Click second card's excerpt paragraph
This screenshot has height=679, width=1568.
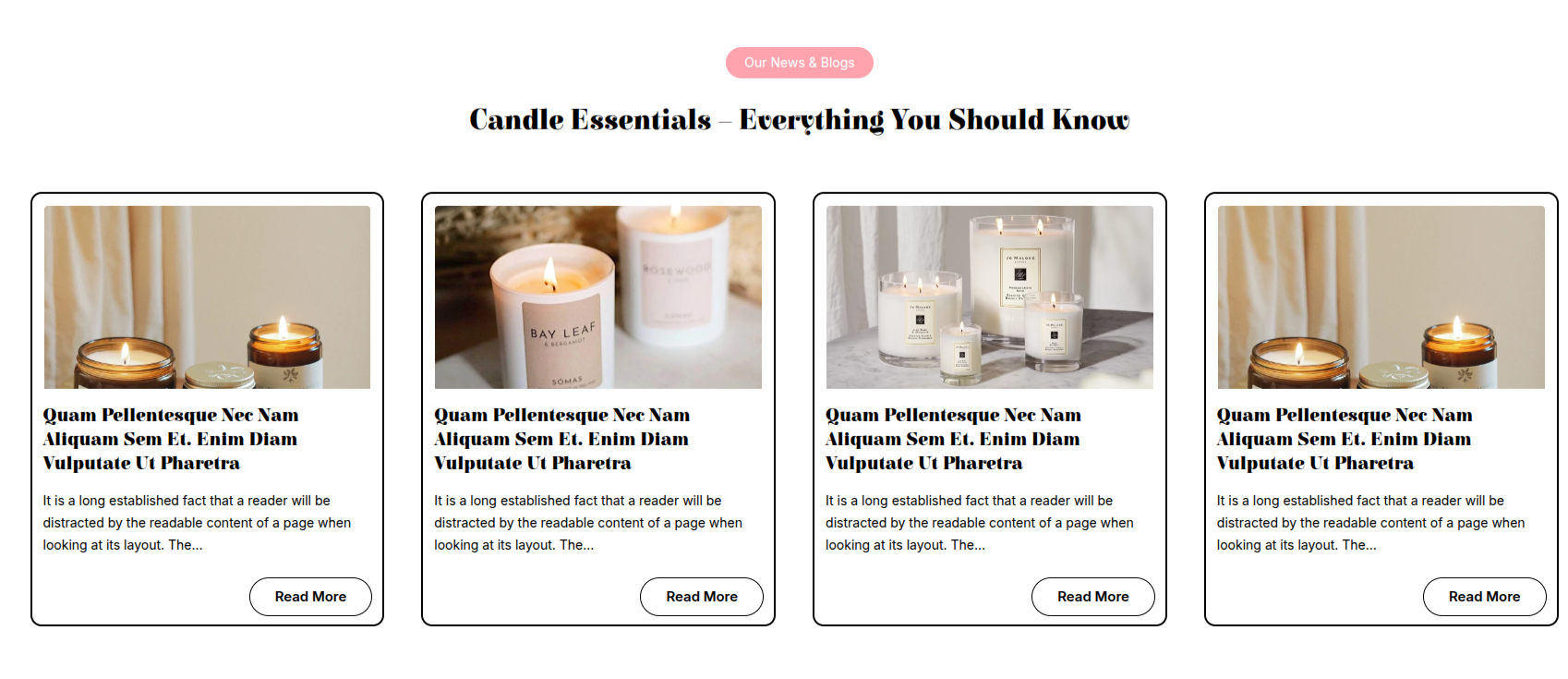click(x=588, y=523)
